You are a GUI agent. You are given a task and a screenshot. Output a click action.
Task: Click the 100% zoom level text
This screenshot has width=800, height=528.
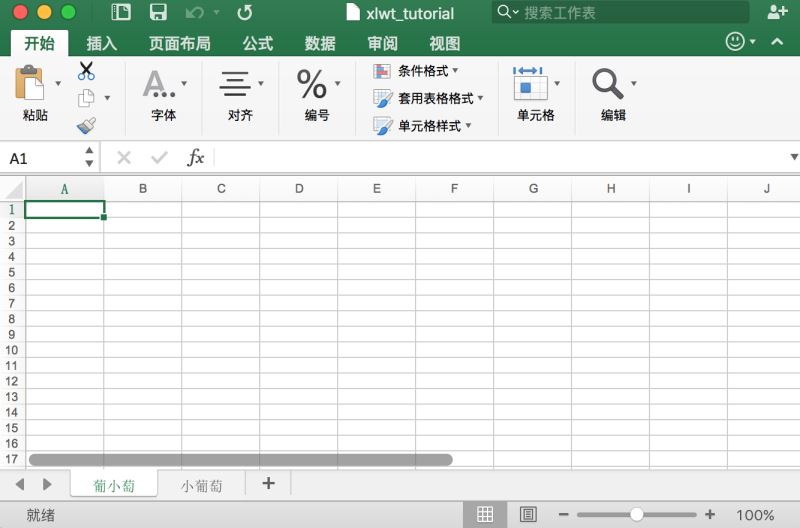tap(755, 515)
